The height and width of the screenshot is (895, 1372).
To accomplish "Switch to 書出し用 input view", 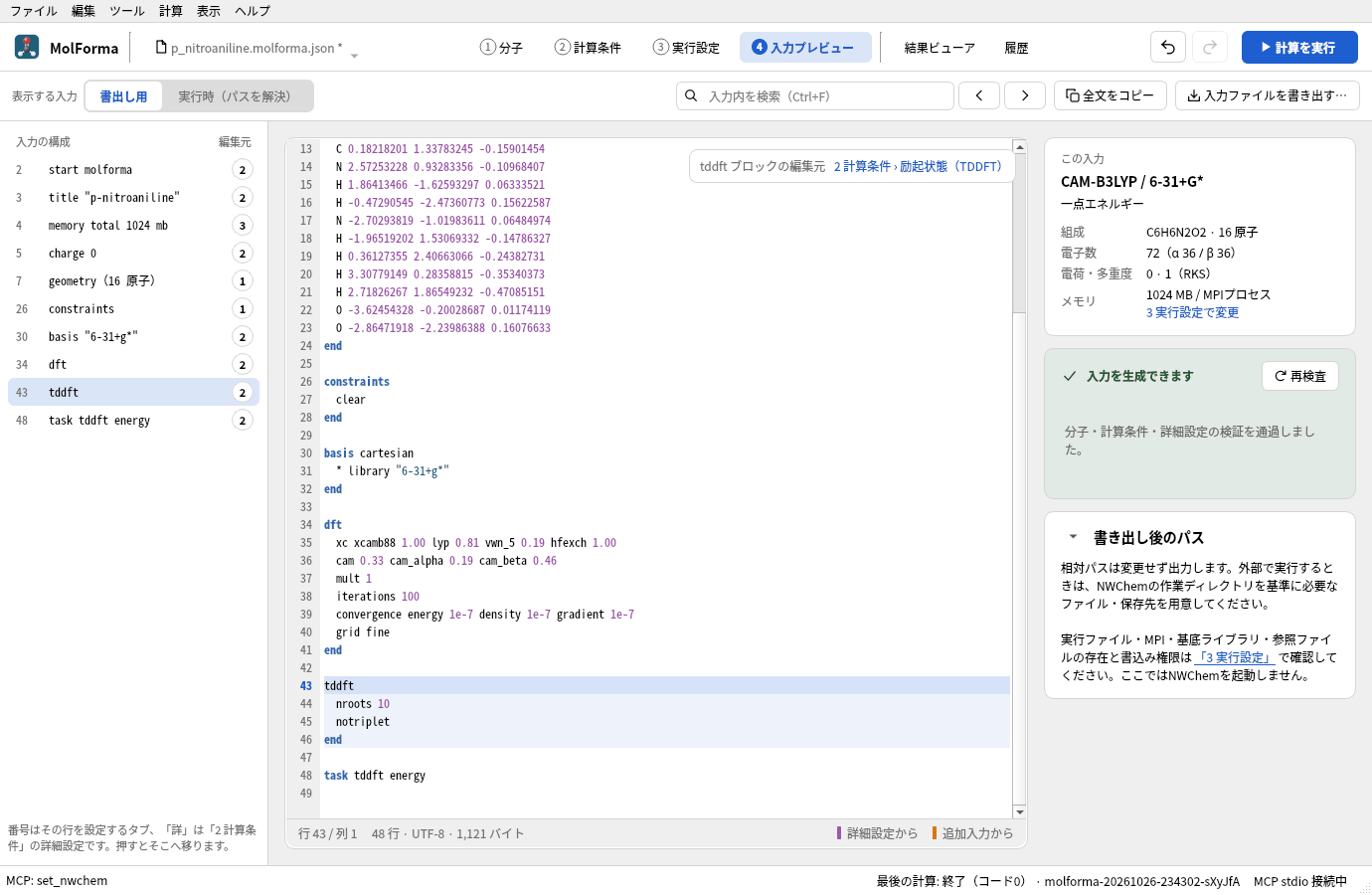I will pos(123,96).
